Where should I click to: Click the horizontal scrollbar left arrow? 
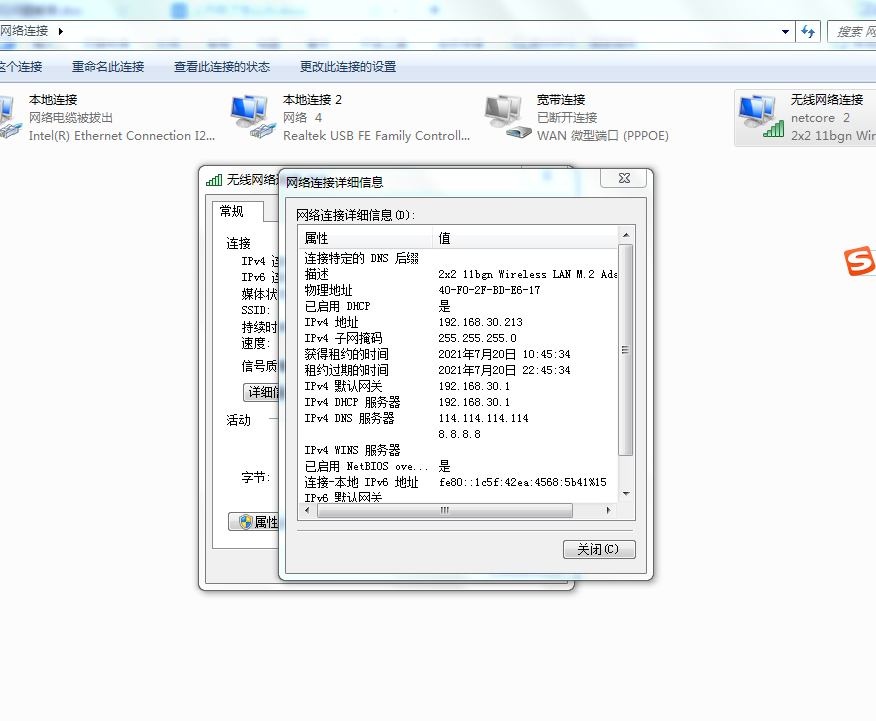point(307,510)
